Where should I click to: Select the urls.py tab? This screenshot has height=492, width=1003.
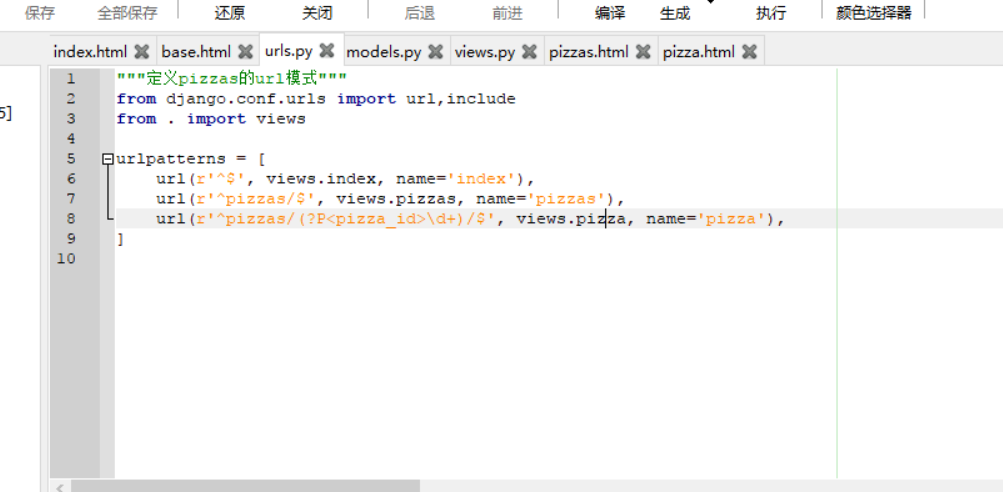point(288,51)
